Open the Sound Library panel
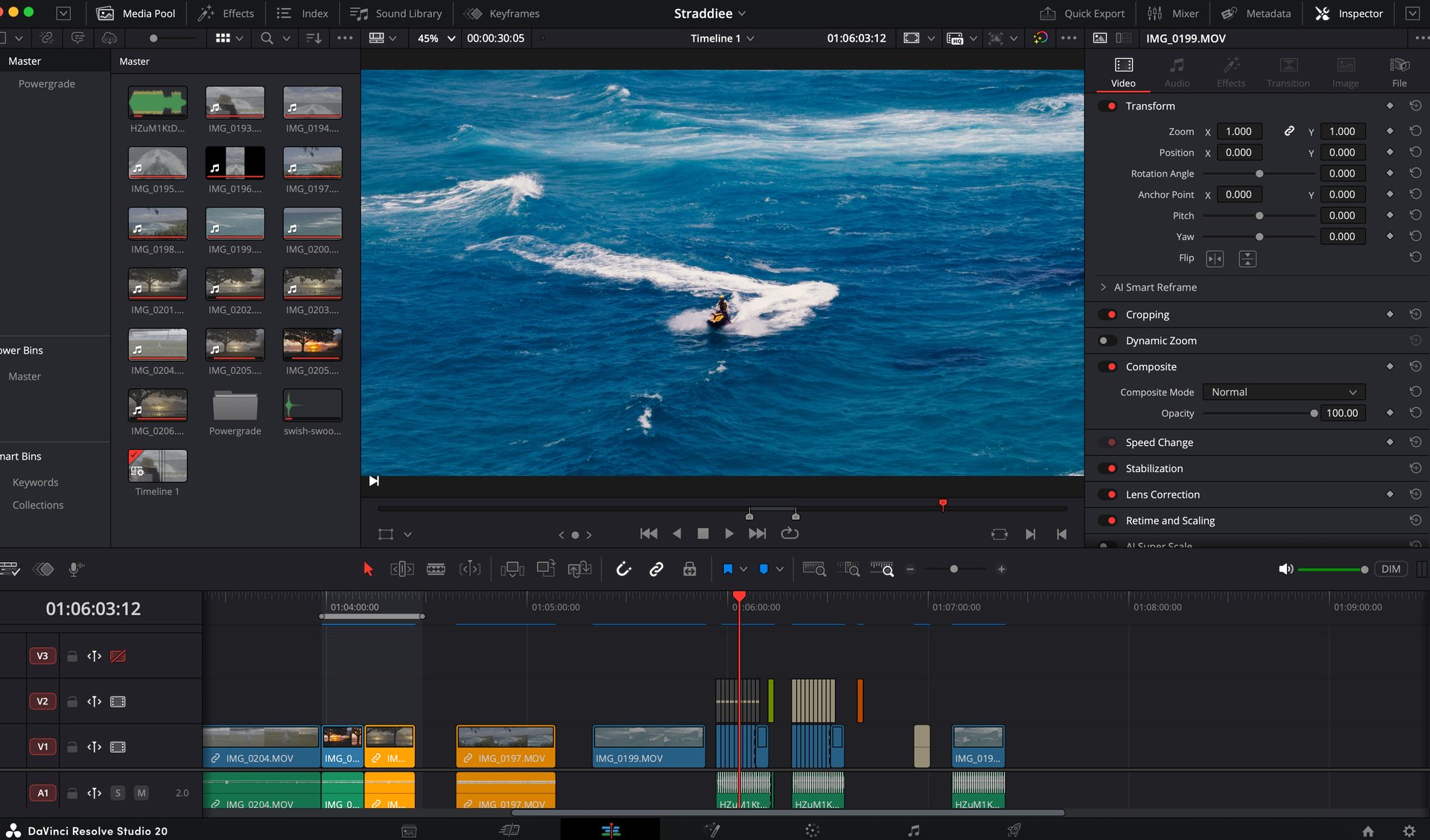This screenshot has width=1430, height=840. 396,13
